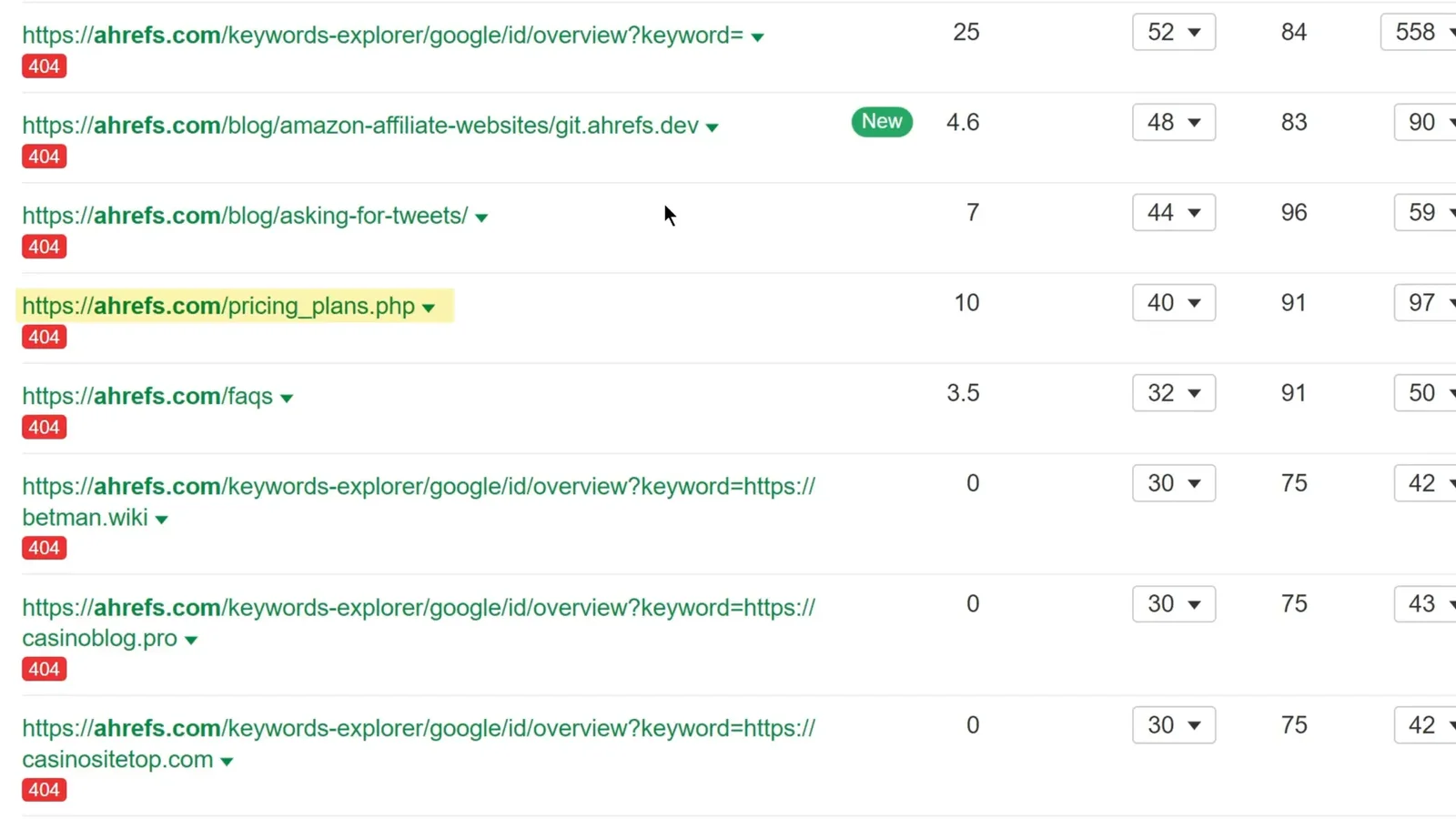Click the 404 badge under faqs URL

click(44, 427)
